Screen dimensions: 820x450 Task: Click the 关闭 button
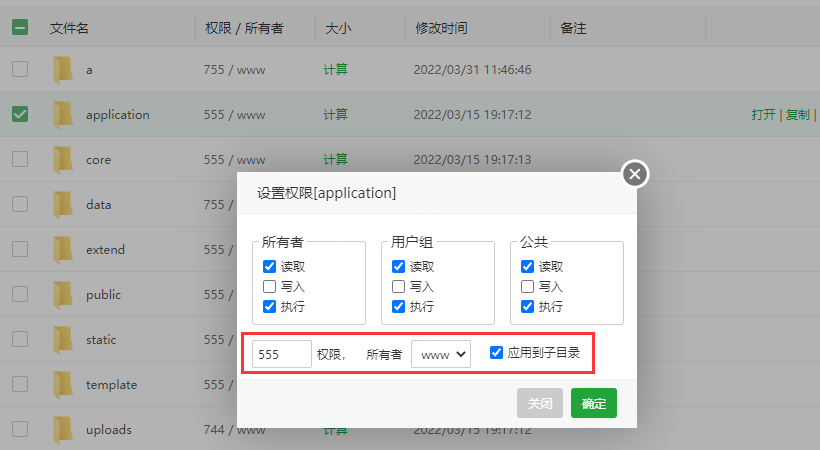[x=540, y=403]
